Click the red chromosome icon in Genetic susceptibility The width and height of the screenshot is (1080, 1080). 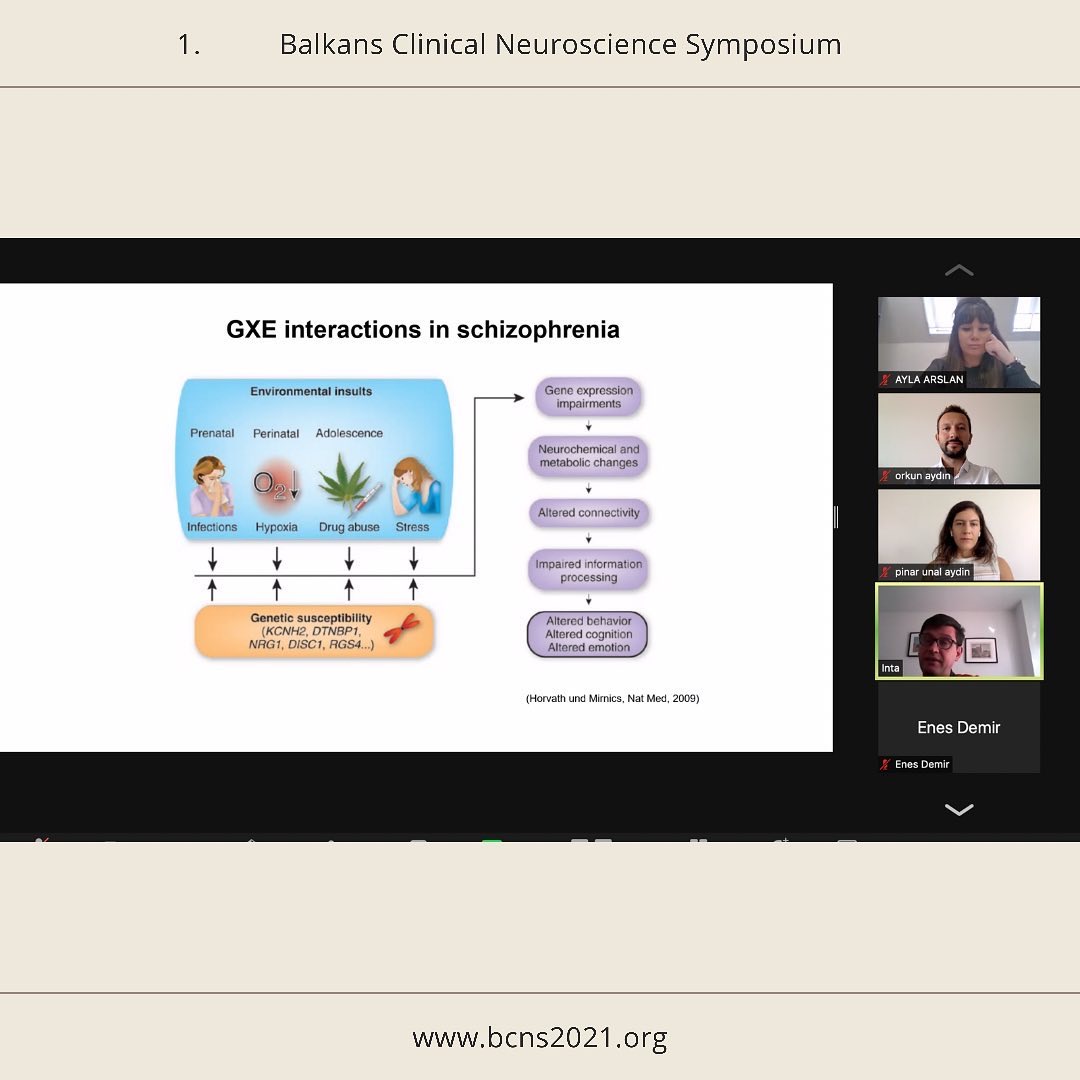coord(402,629)
